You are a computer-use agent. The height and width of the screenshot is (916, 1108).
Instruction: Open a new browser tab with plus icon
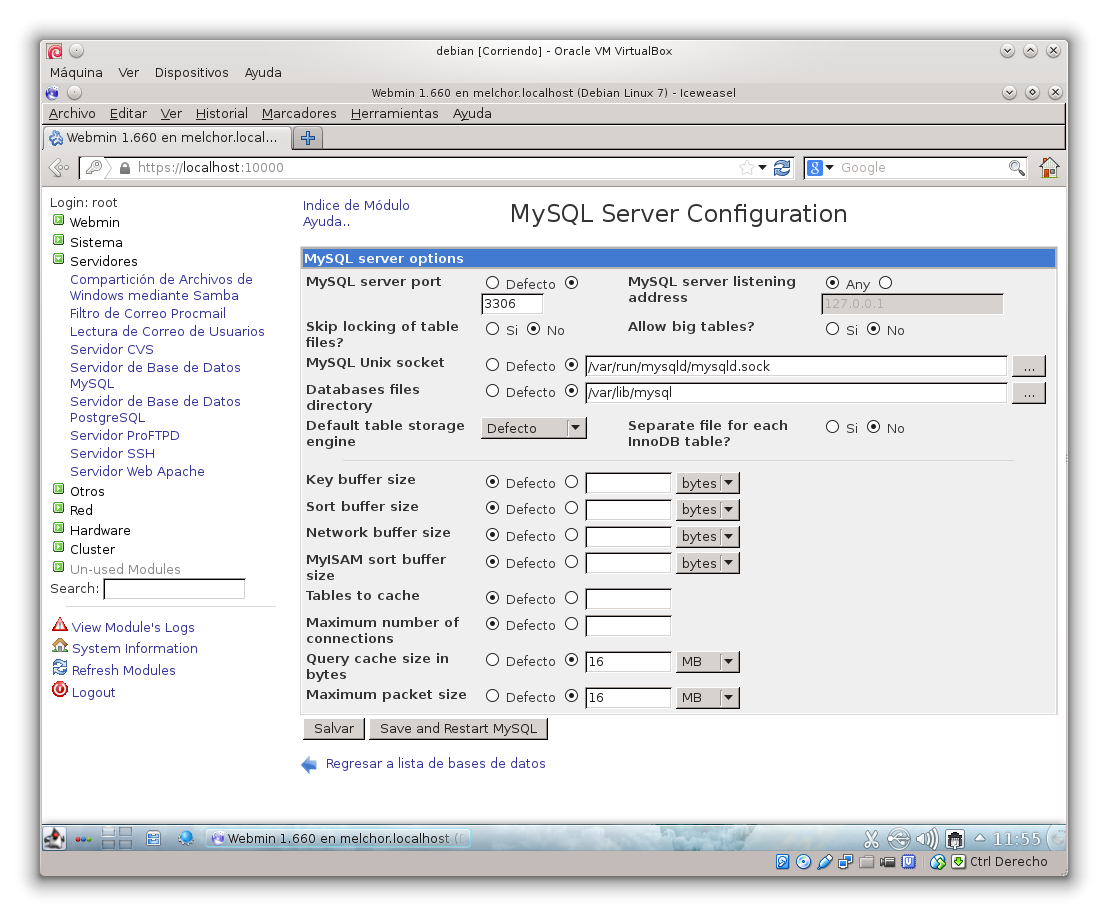pyautogui.click(x=308, y=138)
